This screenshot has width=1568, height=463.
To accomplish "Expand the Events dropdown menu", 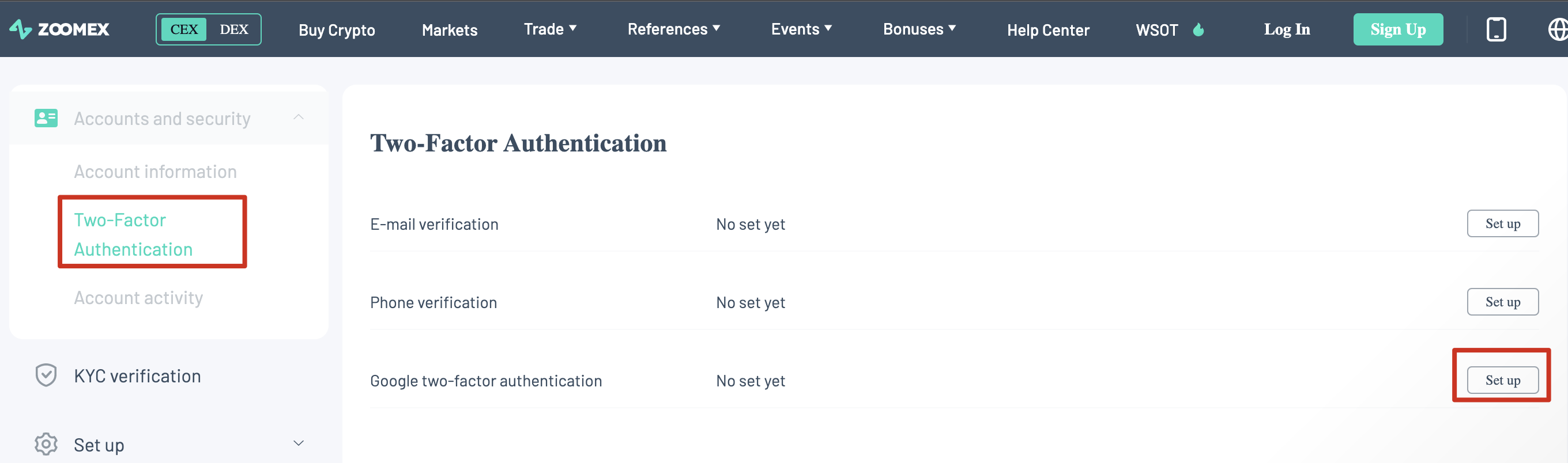I will 801,29.
